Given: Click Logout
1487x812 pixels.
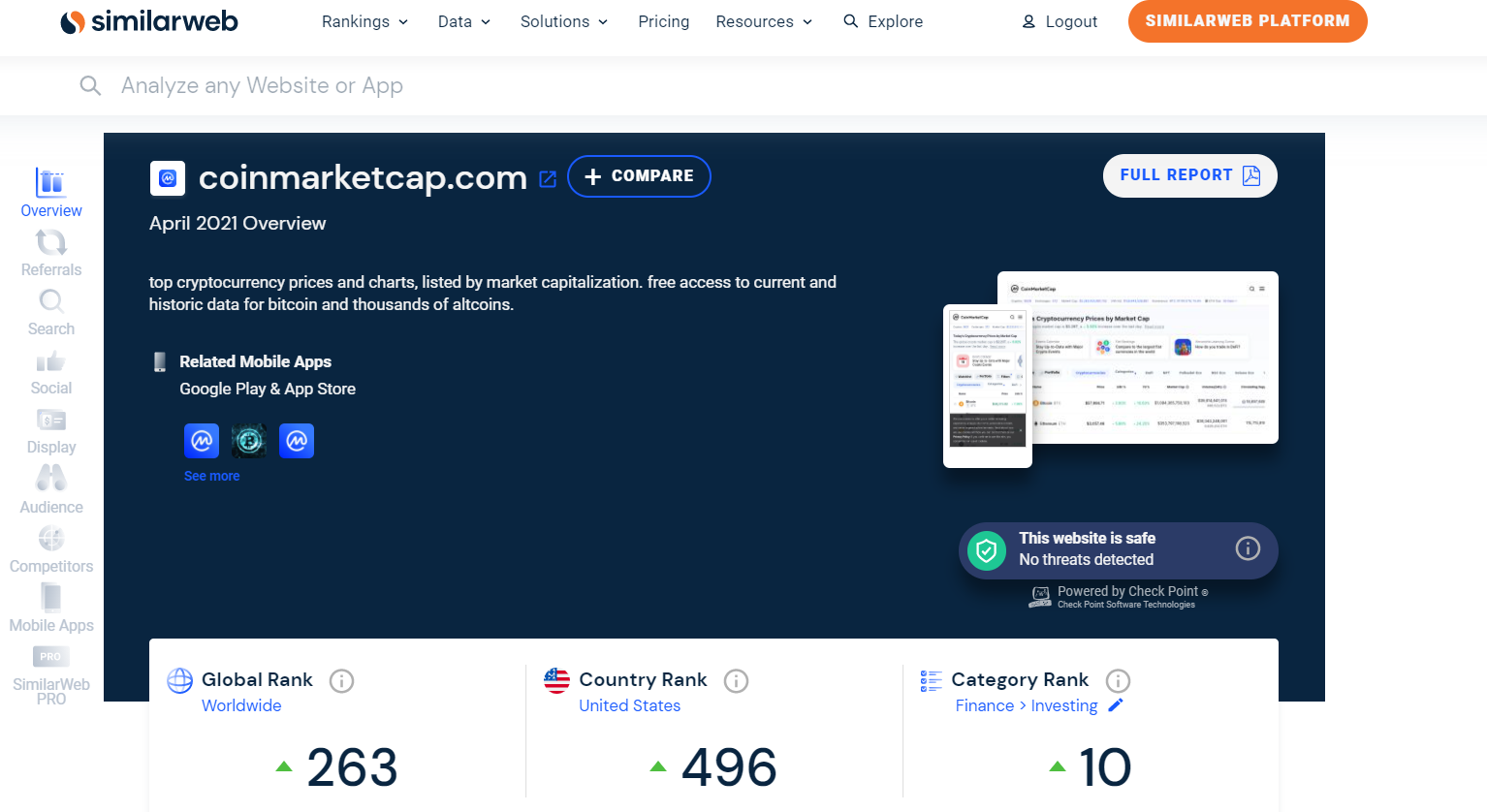Looking at the screenshot, I should click(x=1060, y=21).
